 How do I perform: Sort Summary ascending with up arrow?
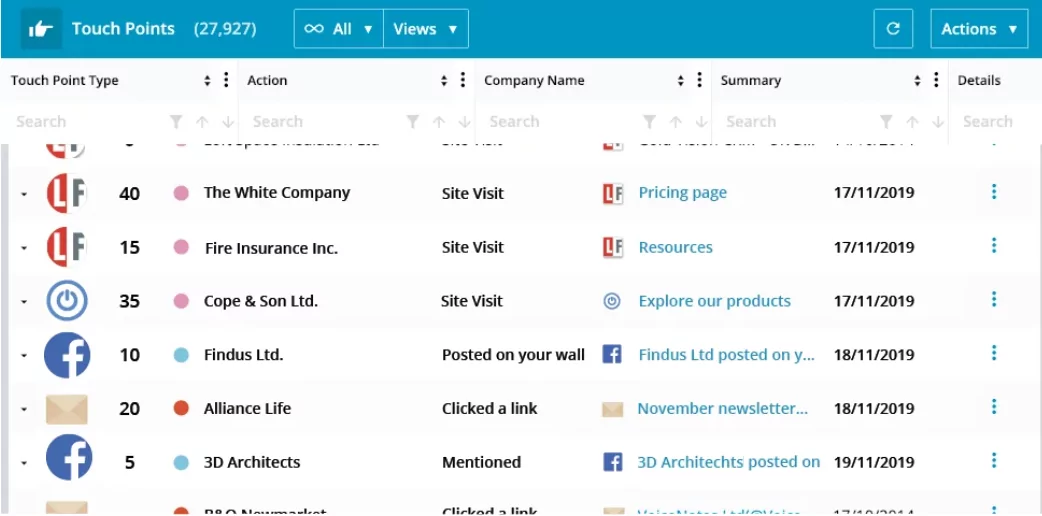click(x=912, y=122)
